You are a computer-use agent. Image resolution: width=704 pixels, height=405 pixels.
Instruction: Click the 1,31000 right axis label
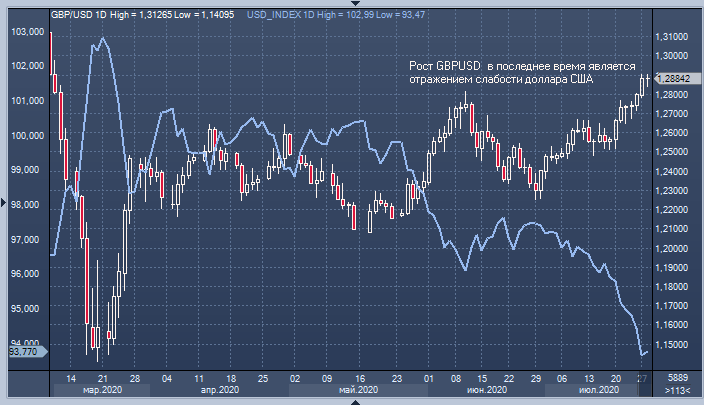(675, 37)
